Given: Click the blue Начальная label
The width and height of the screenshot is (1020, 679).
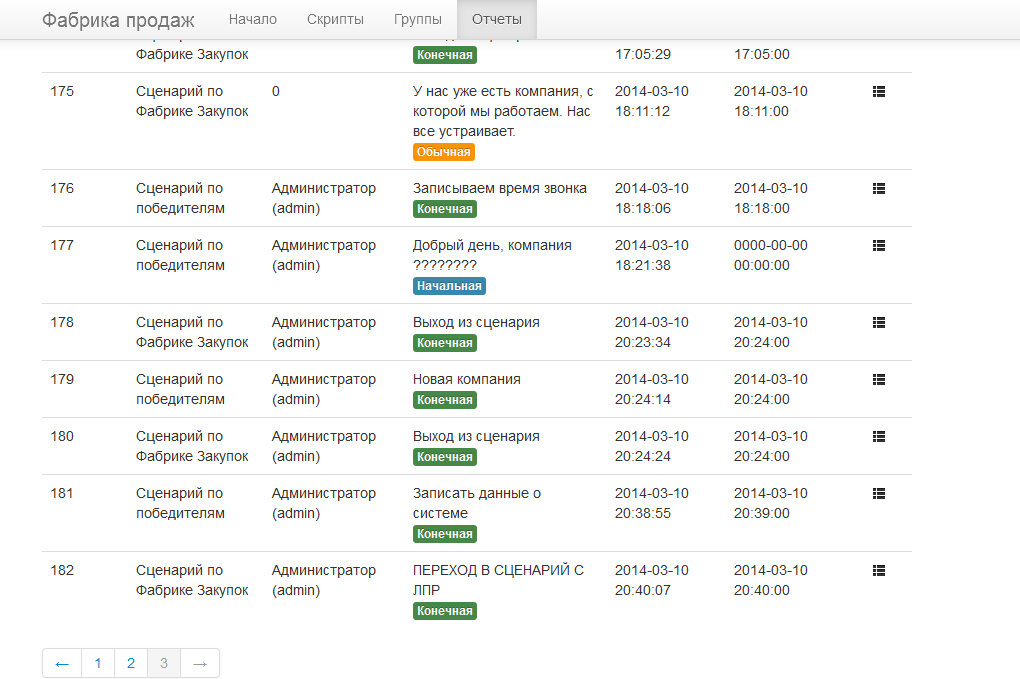Looking at the screenshot, I should click(x=449, y=286).
